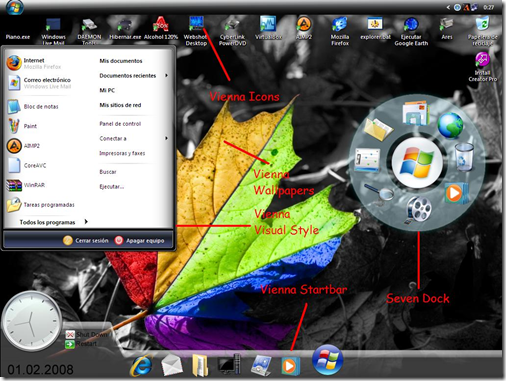Open Piano.exe desktop shortcut

pos(18,36)
